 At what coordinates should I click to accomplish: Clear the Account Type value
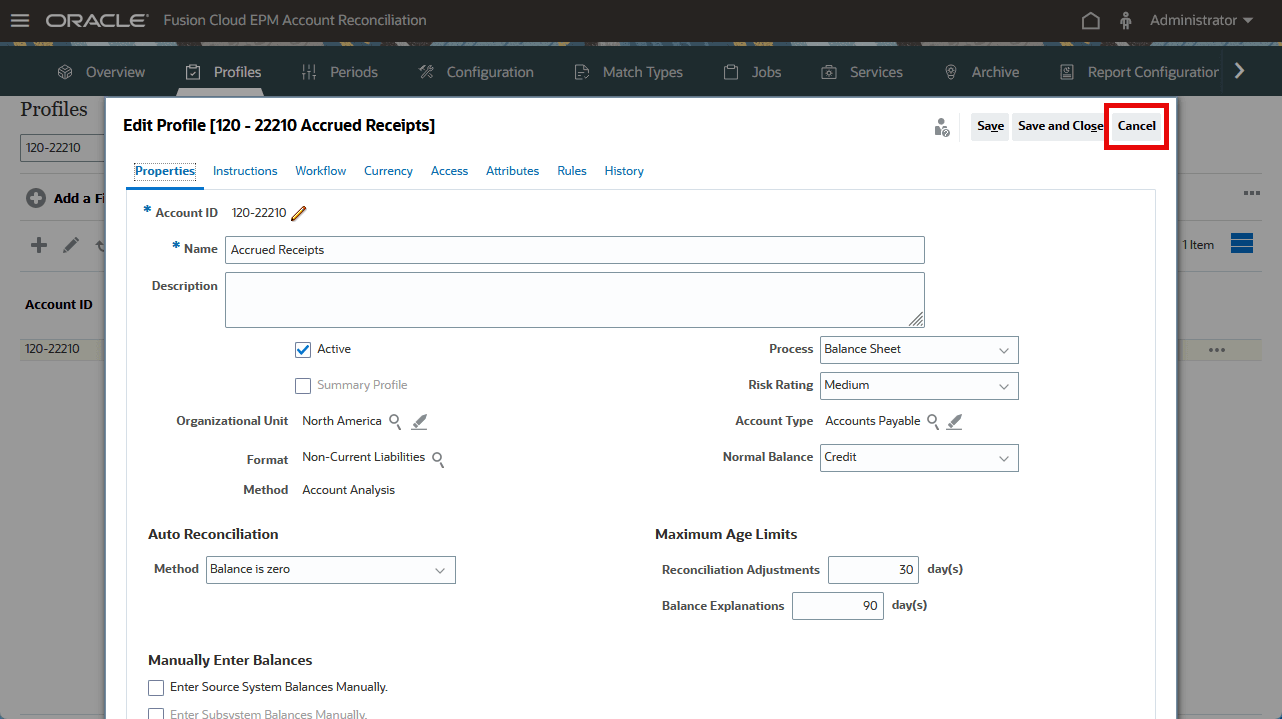click(x=955, y=422)
